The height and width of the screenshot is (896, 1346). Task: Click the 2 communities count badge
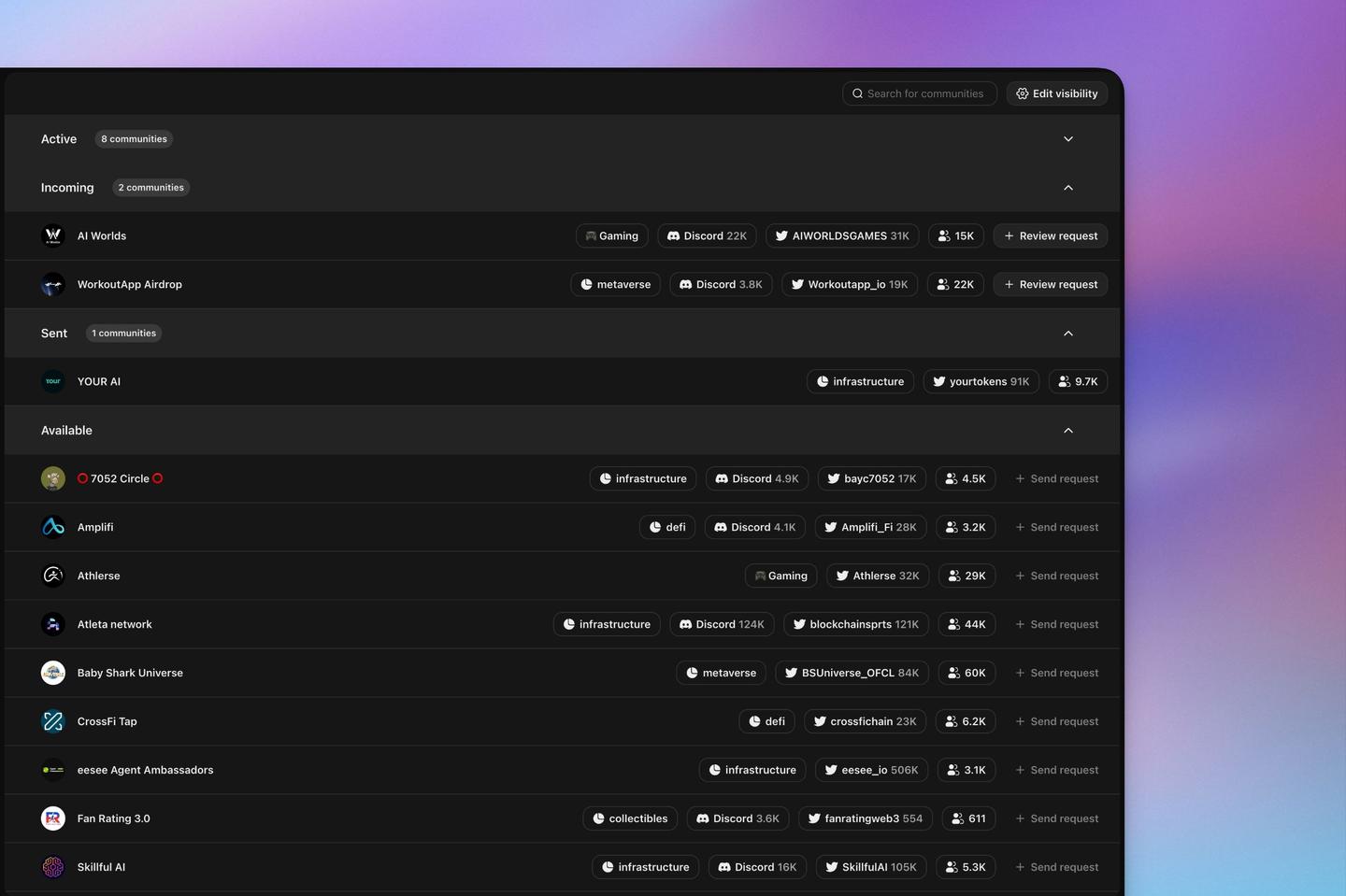[x=151, y=188]
